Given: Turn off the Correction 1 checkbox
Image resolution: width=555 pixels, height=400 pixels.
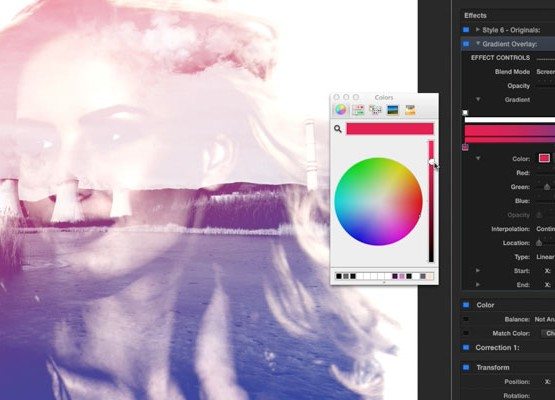Looking at the screenshot, I should click(x=466, y=347).
